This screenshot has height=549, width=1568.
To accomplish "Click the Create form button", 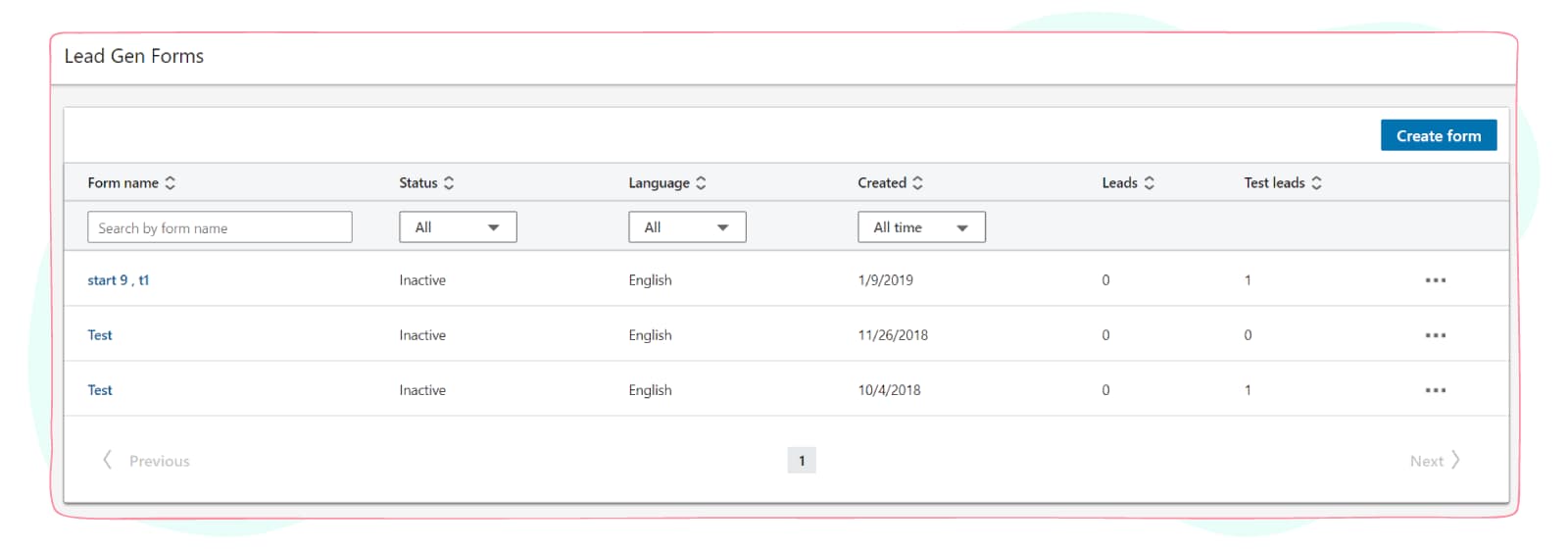I will [x=1439, y=135].
